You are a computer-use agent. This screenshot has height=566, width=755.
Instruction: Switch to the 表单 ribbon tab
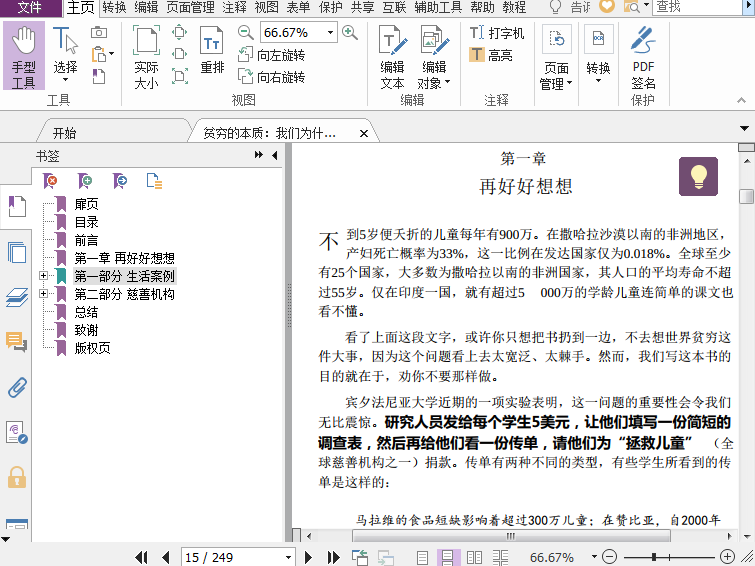[298, 7]
